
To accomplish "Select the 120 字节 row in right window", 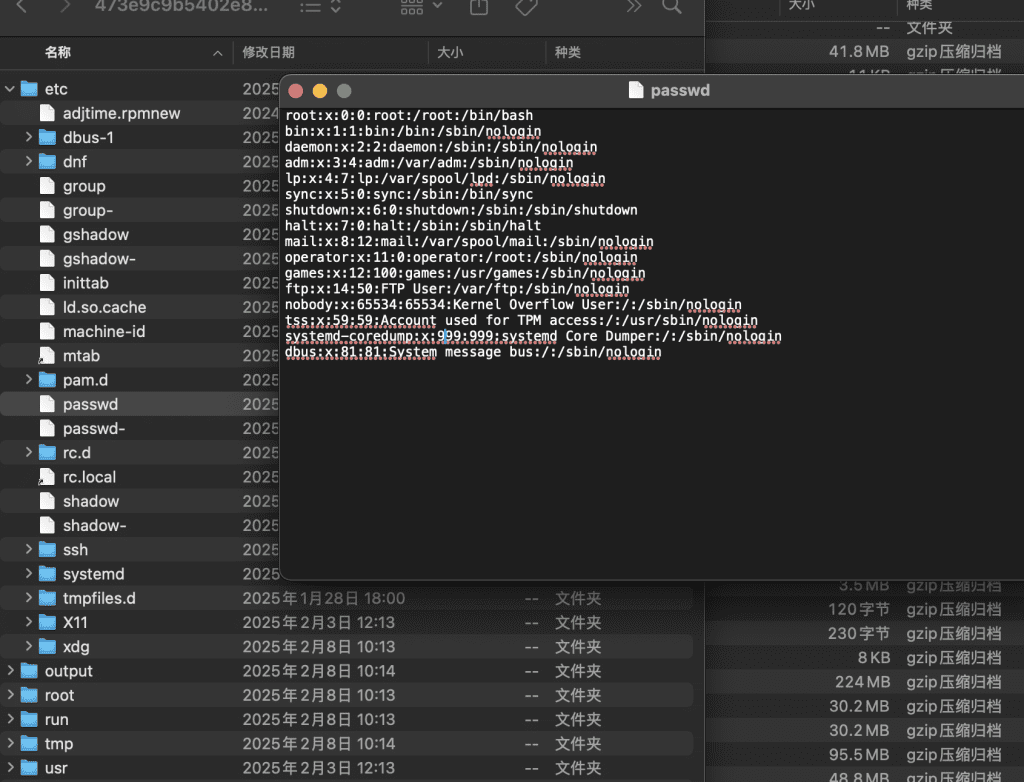I will tap(865, 610).
